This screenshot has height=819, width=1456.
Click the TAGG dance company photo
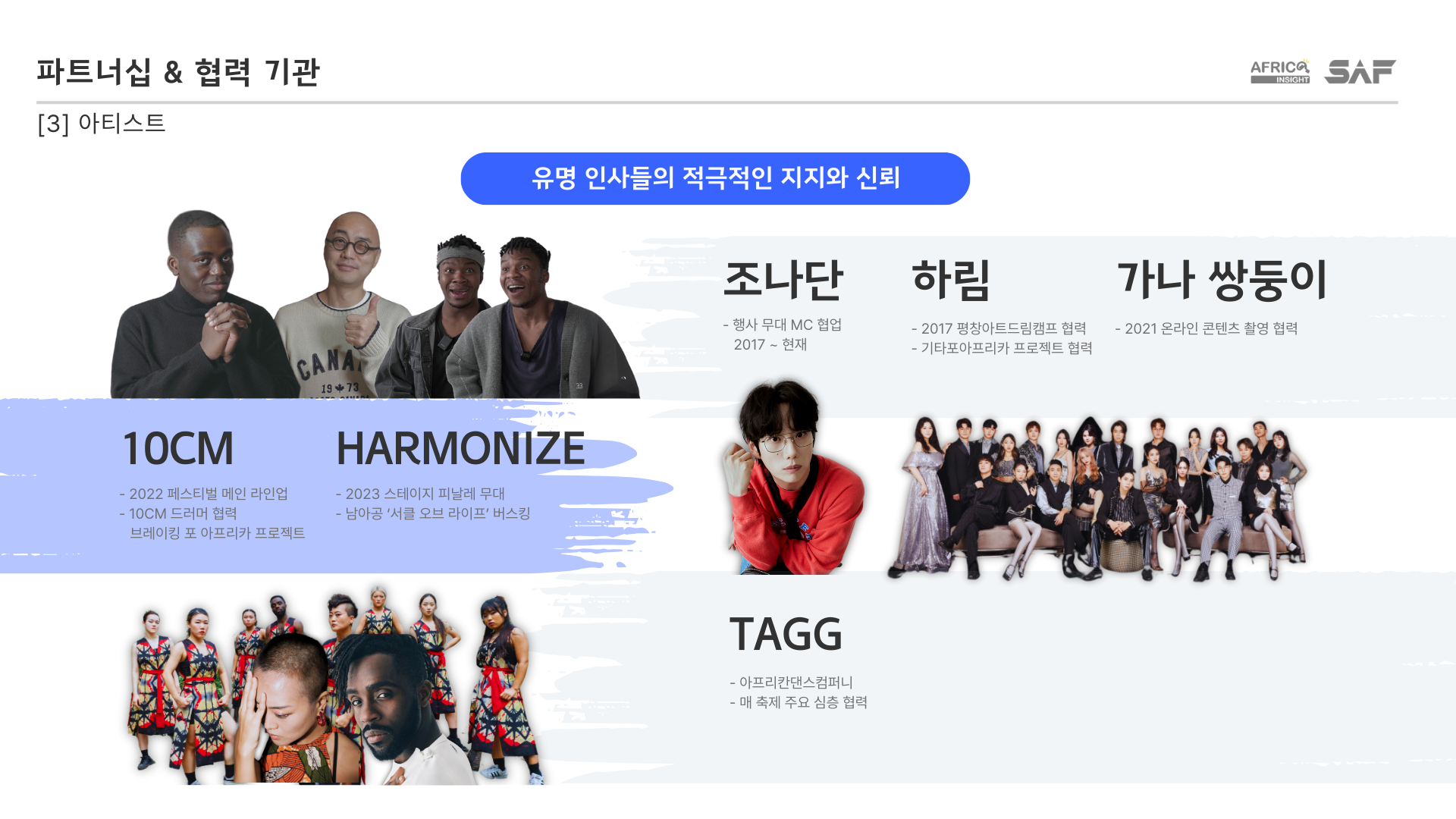pyautogui.click(x=334, y=685)
